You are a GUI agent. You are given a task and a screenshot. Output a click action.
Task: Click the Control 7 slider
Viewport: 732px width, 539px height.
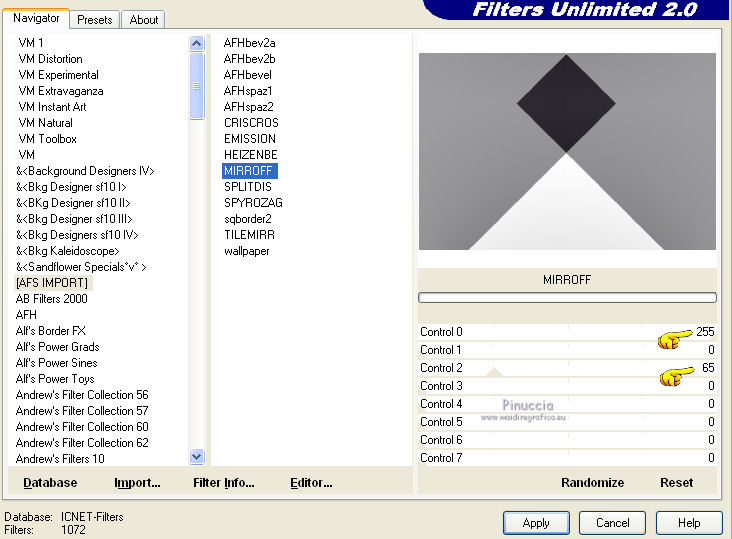point(567,457)
